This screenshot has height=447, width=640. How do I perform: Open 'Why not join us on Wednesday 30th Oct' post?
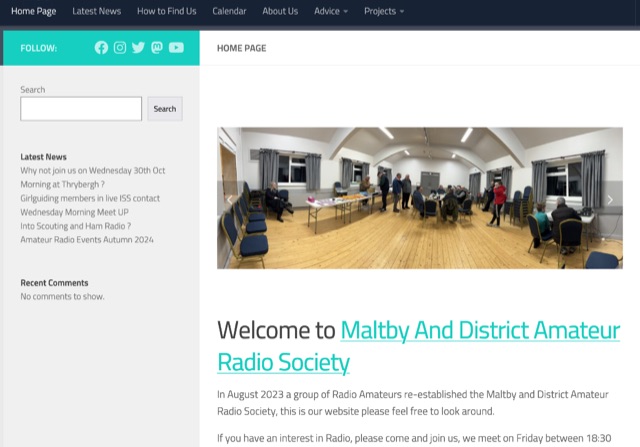coord(93,177)
